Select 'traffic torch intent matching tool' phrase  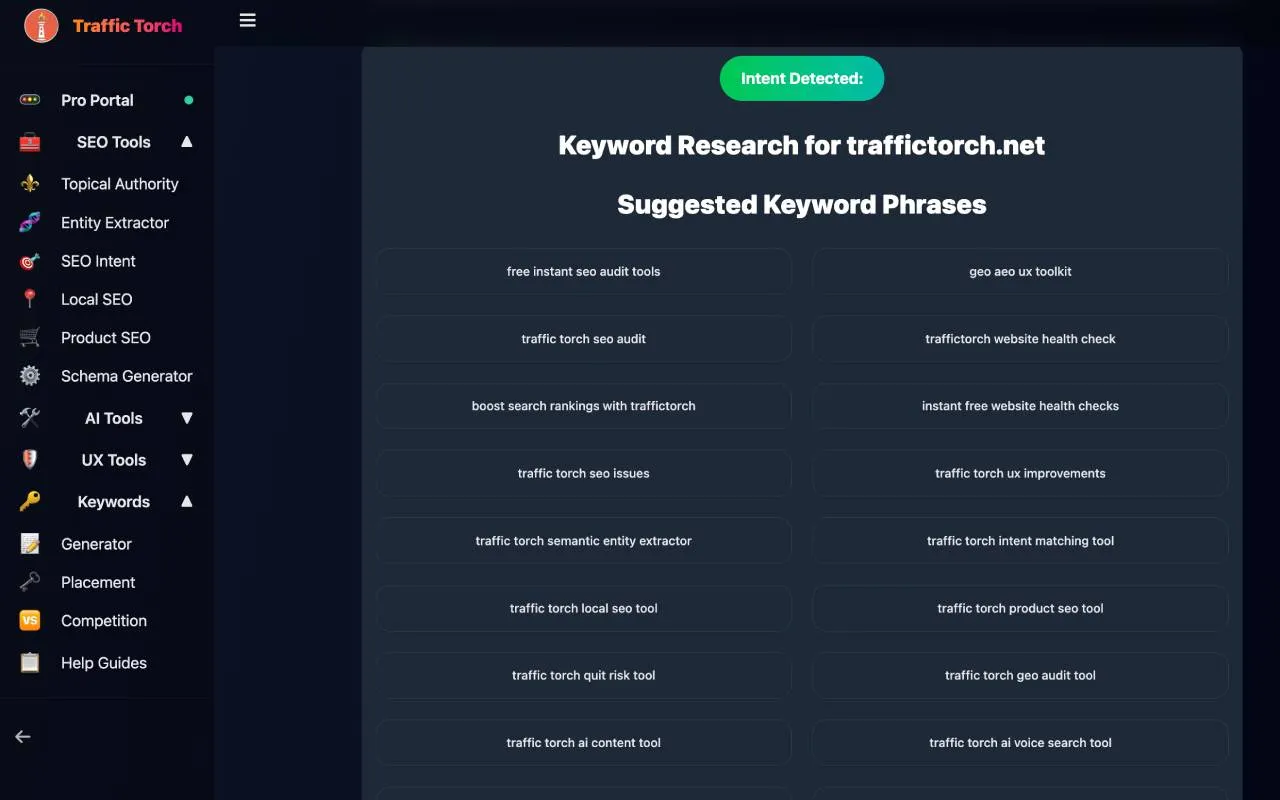pyautogui.click(x=1020, y=541)
